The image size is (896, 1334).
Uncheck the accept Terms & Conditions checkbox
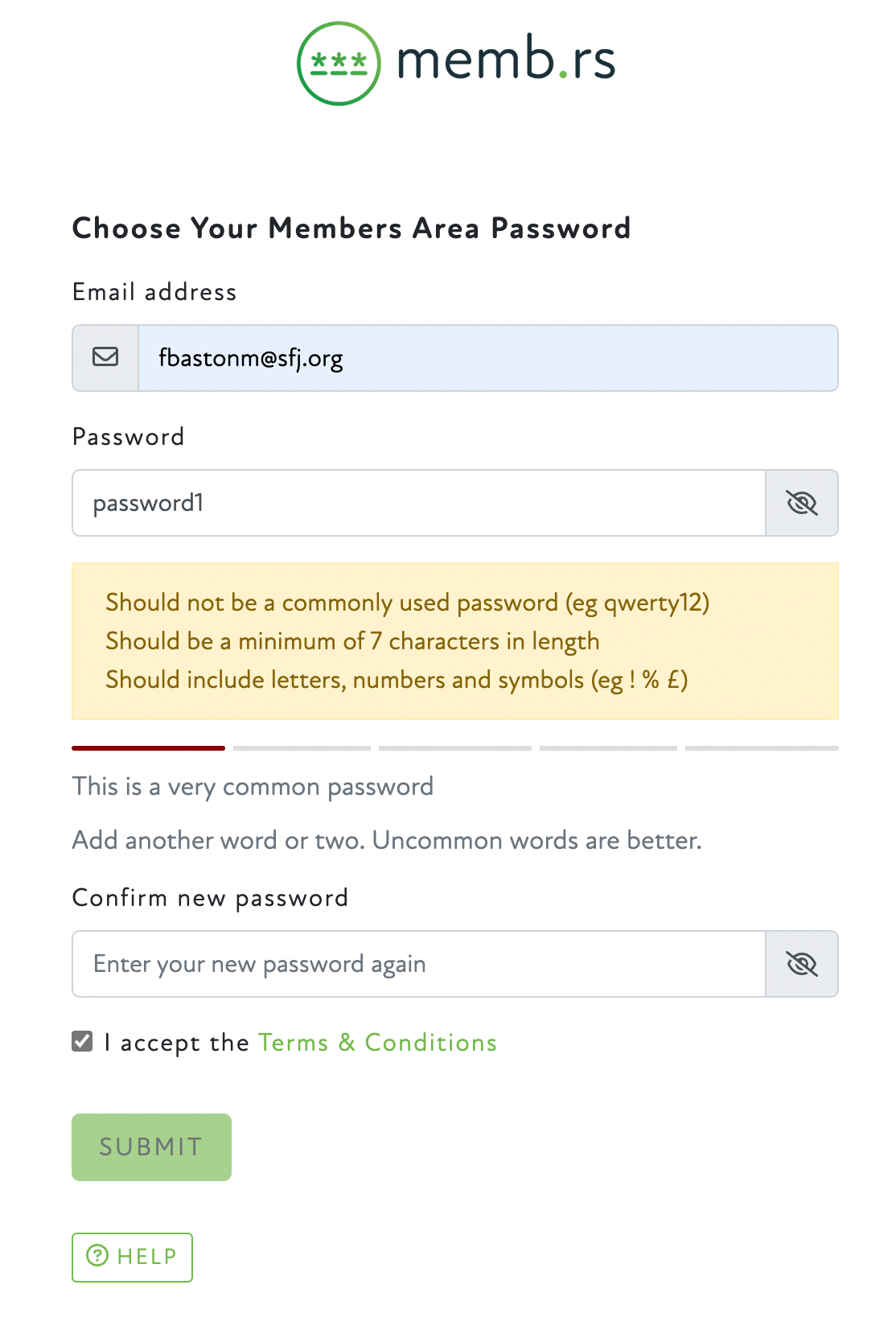82,1041
